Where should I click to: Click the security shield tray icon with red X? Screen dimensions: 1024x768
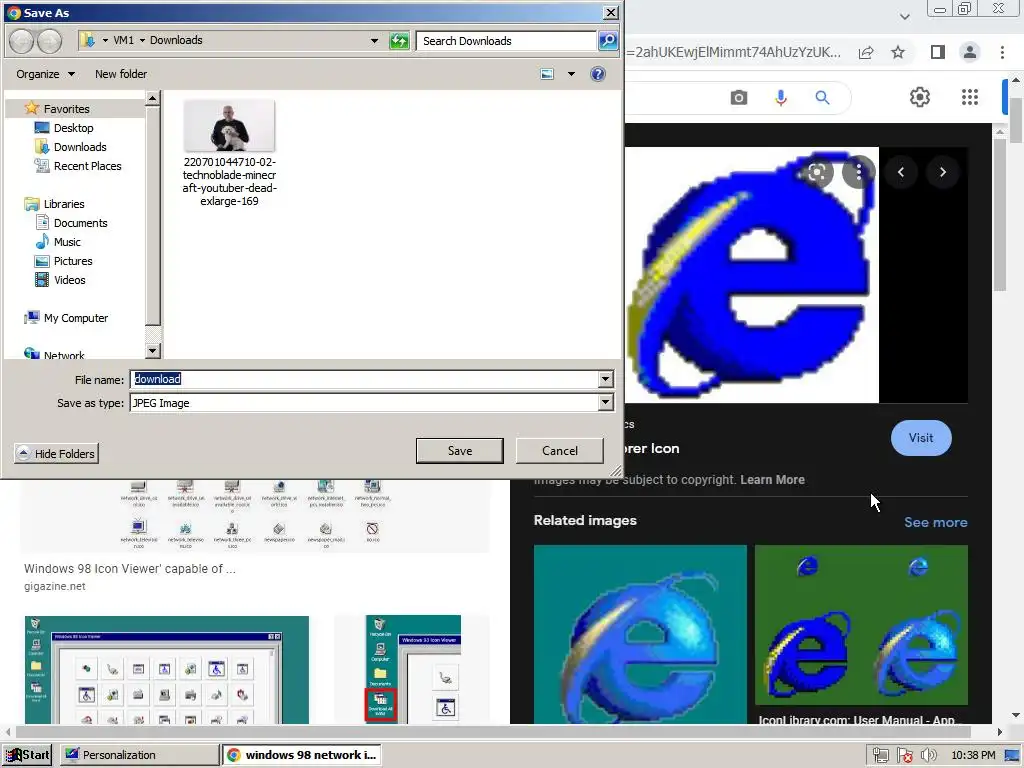pos(904,756)
